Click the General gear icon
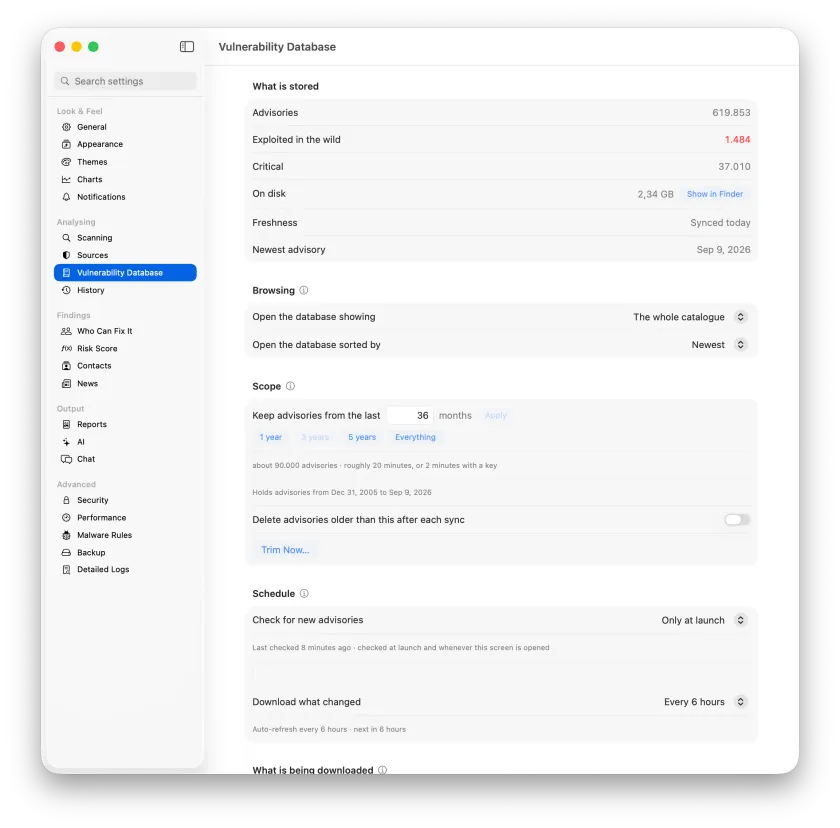840x828 pixels. [x=66, y=127]
